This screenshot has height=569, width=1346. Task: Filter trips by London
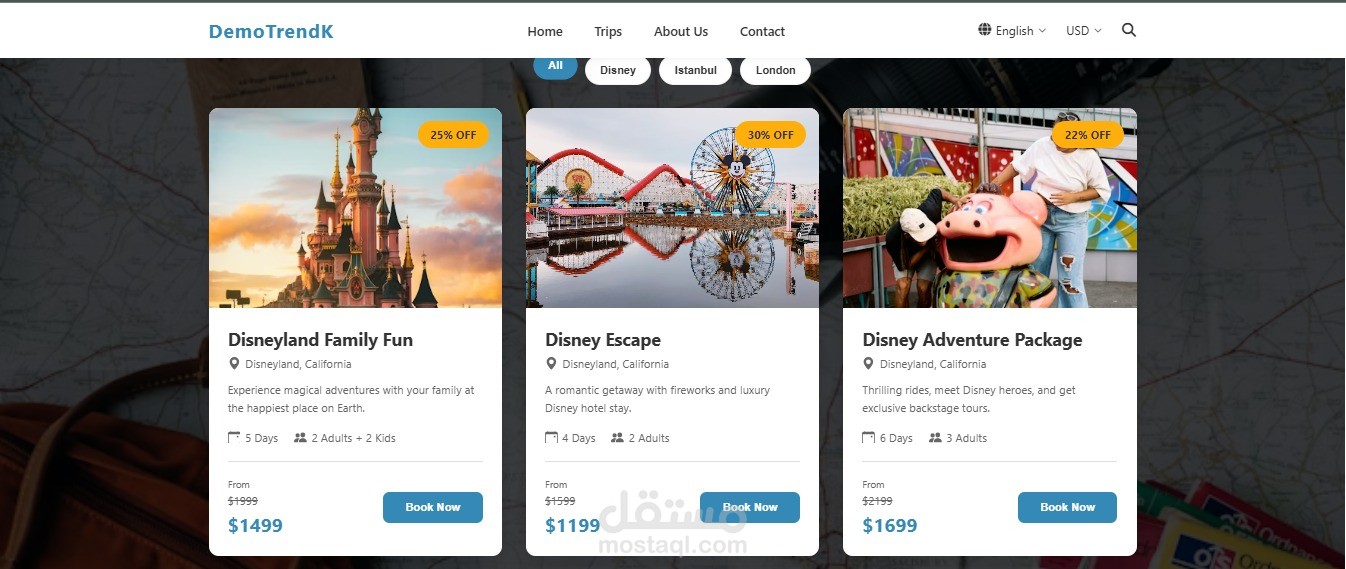[775, 70]
